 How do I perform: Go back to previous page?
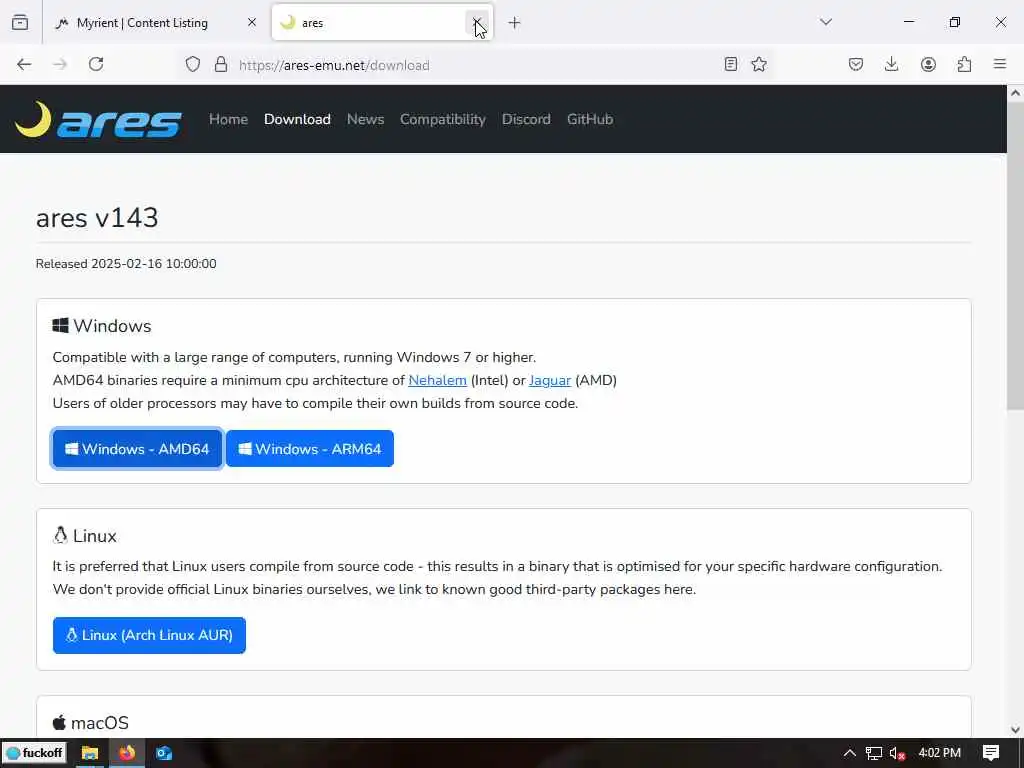(24, 64)
